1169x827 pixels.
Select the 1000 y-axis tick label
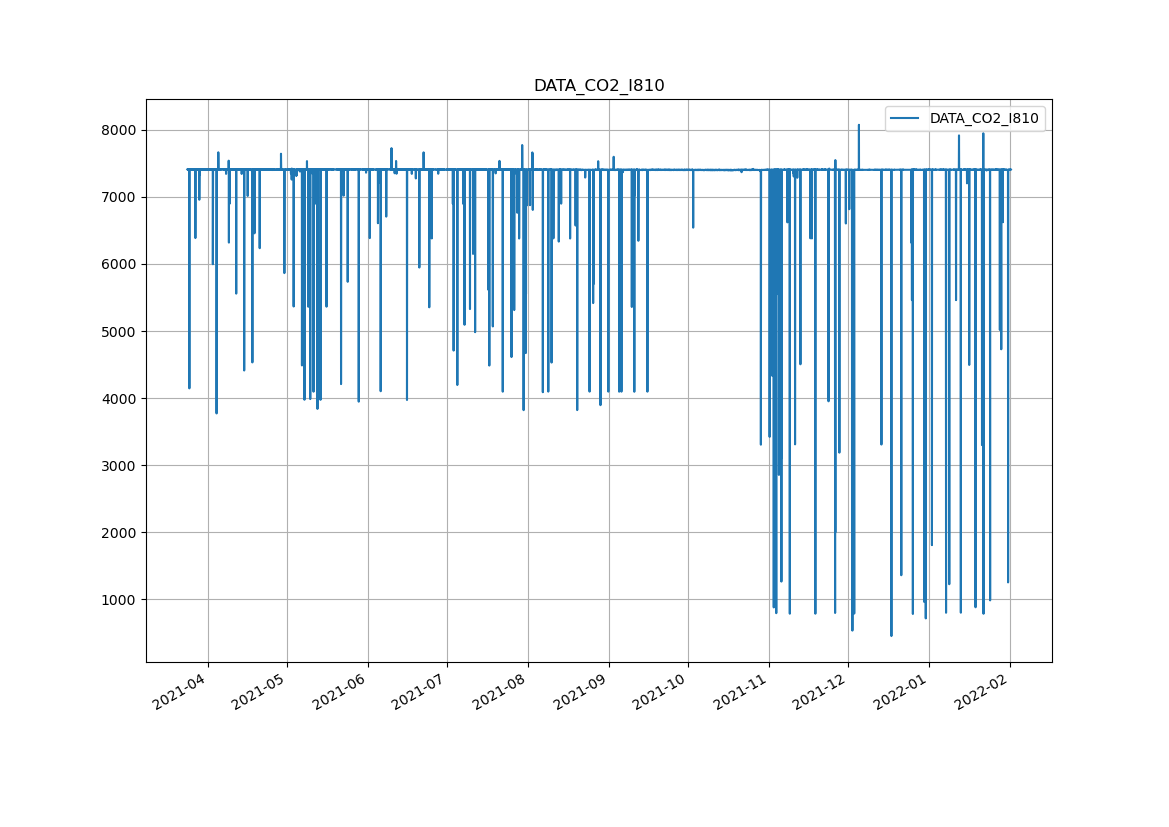pos(119,599)
